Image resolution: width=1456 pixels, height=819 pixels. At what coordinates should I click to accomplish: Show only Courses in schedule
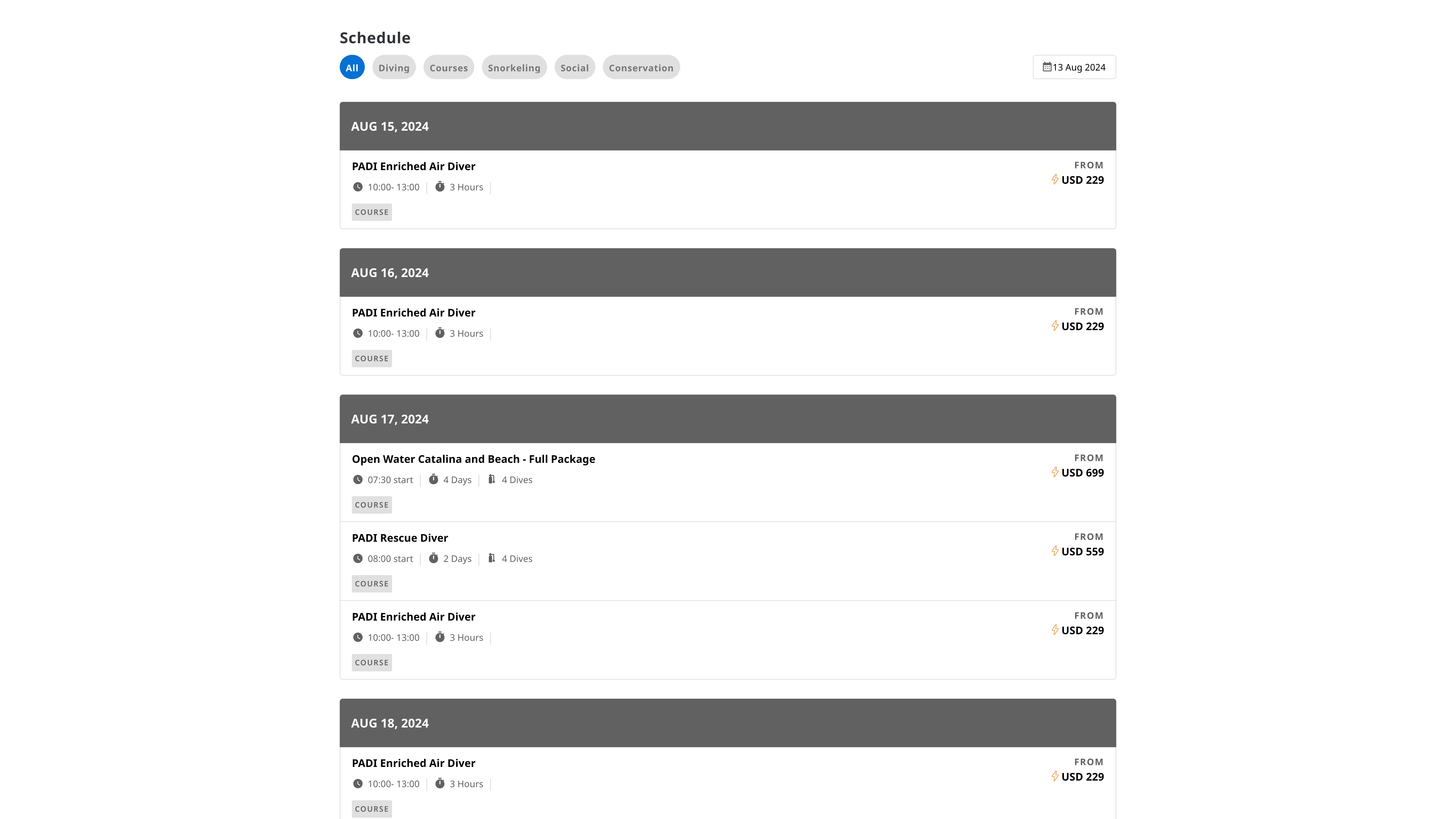tap(448, 68)
